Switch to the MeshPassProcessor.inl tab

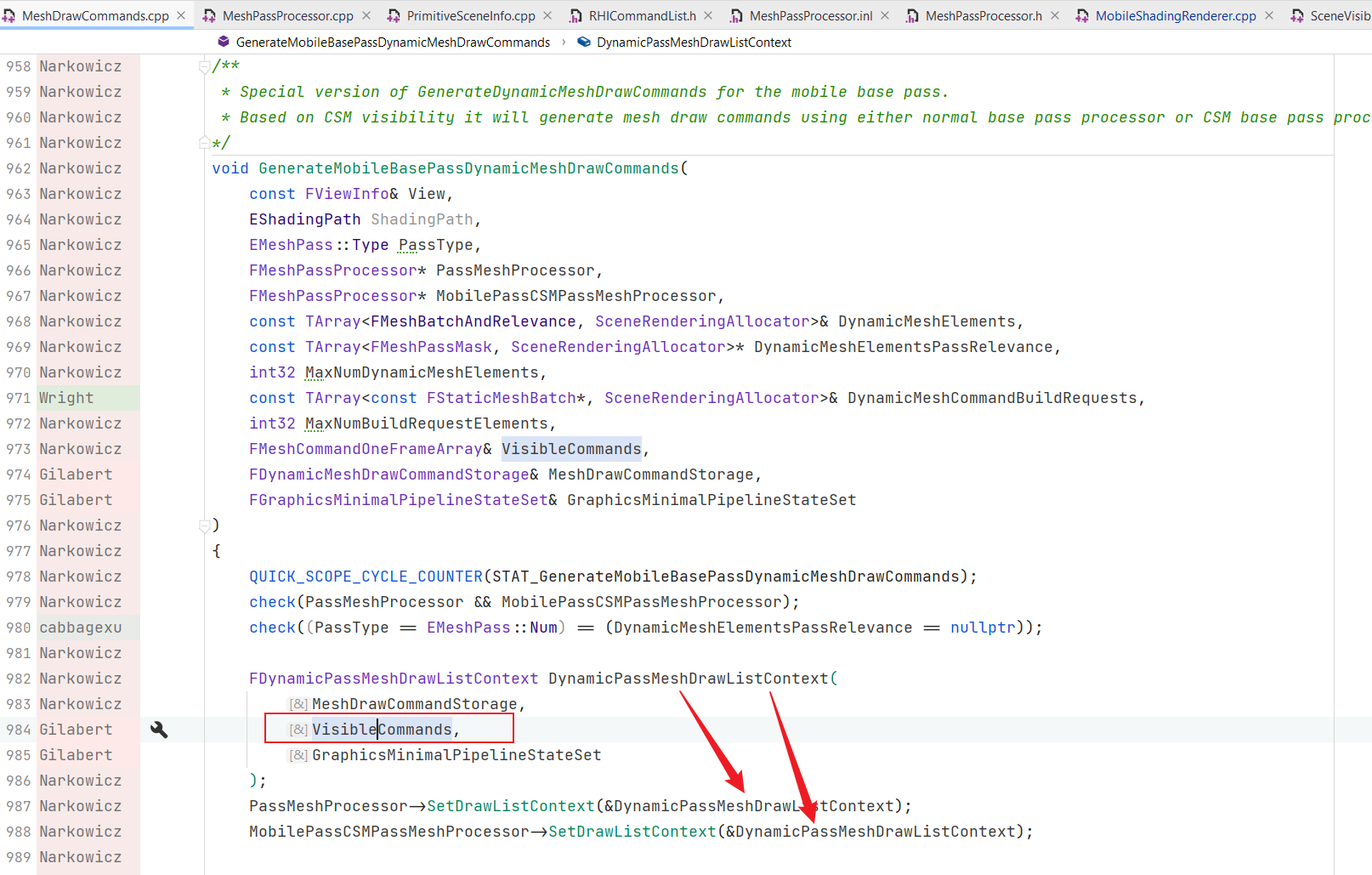(811, 16)
